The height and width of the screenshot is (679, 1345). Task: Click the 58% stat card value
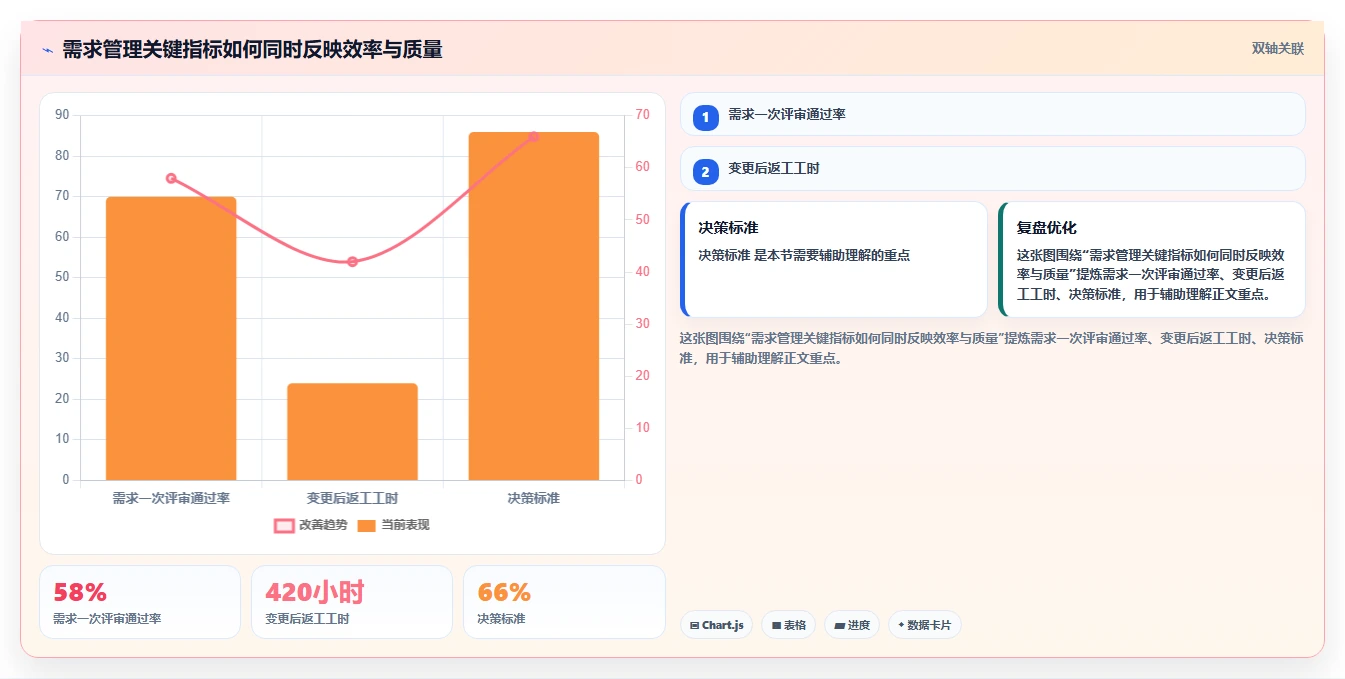80,592
